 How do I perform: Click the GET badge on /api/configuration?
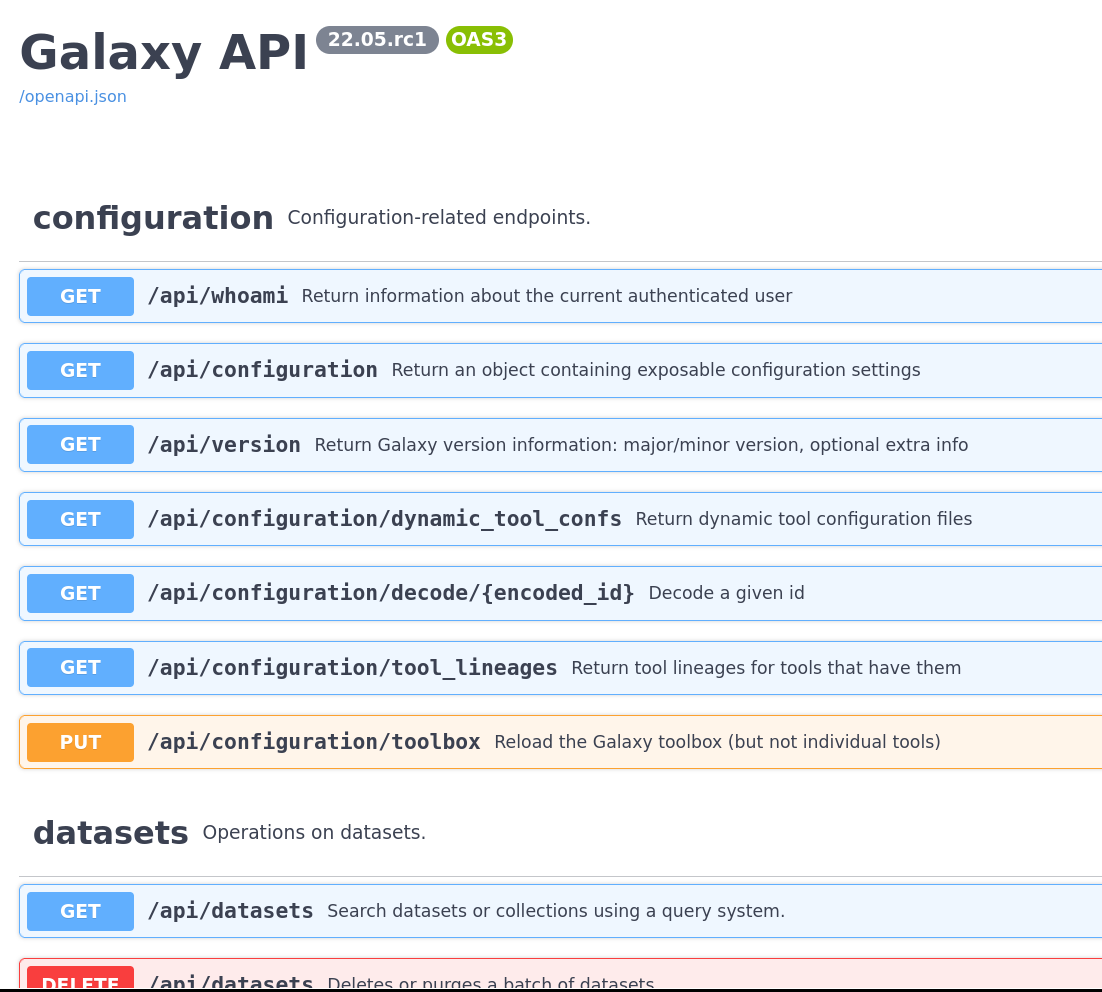click(x=80, y=370)
